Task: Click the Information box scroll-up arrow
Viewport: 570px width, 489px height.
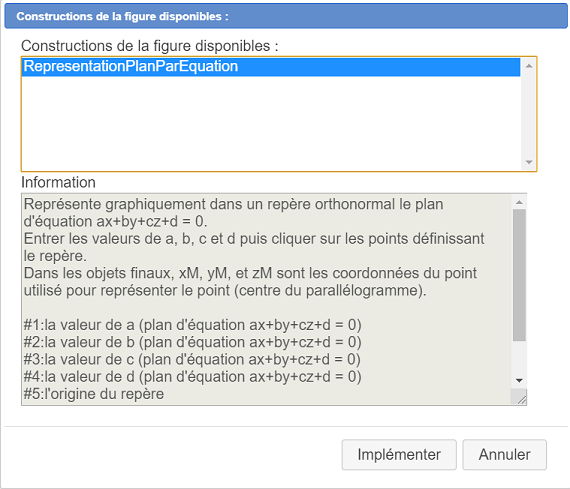Action: (x=519, y=202)
